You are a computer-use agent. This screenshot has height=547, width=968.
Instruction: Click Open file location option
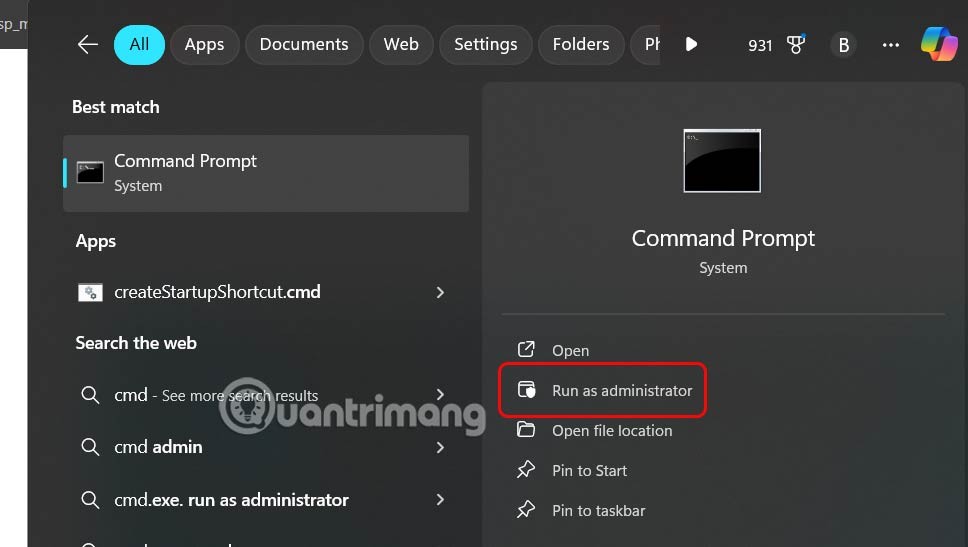tap(611, 431)
